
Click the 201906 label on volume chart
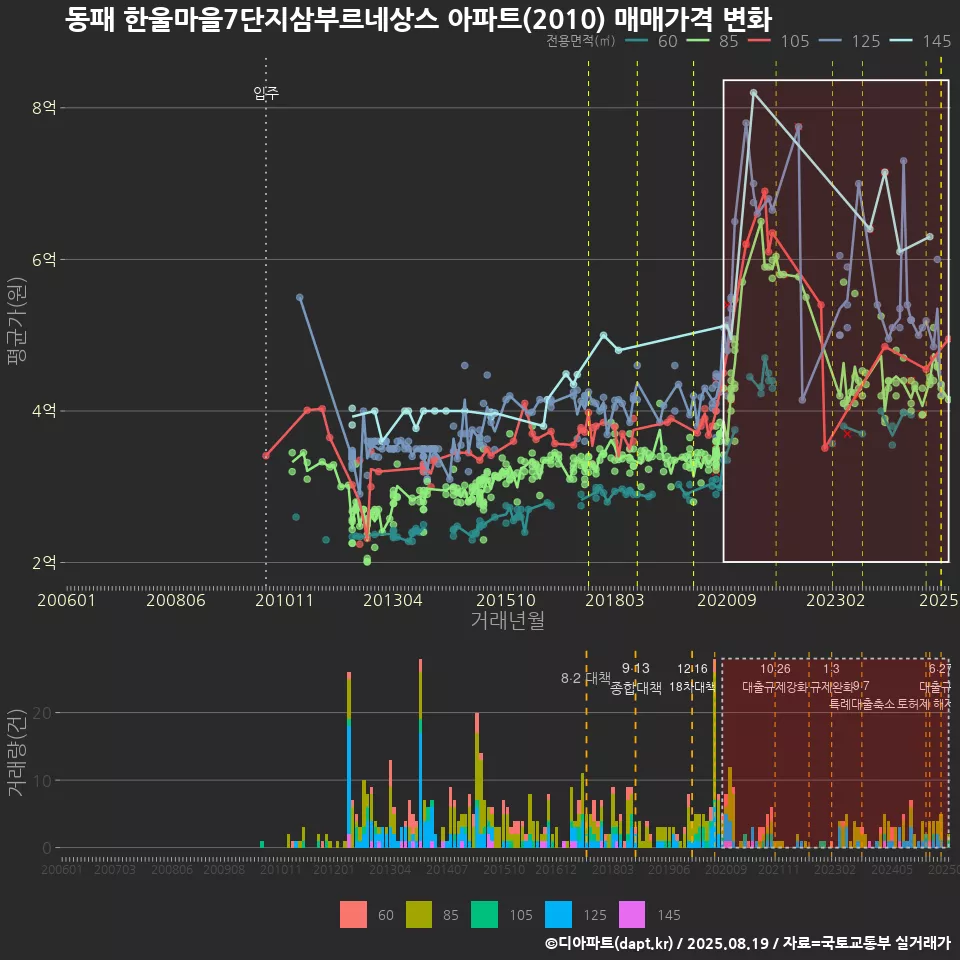(669, 870)
